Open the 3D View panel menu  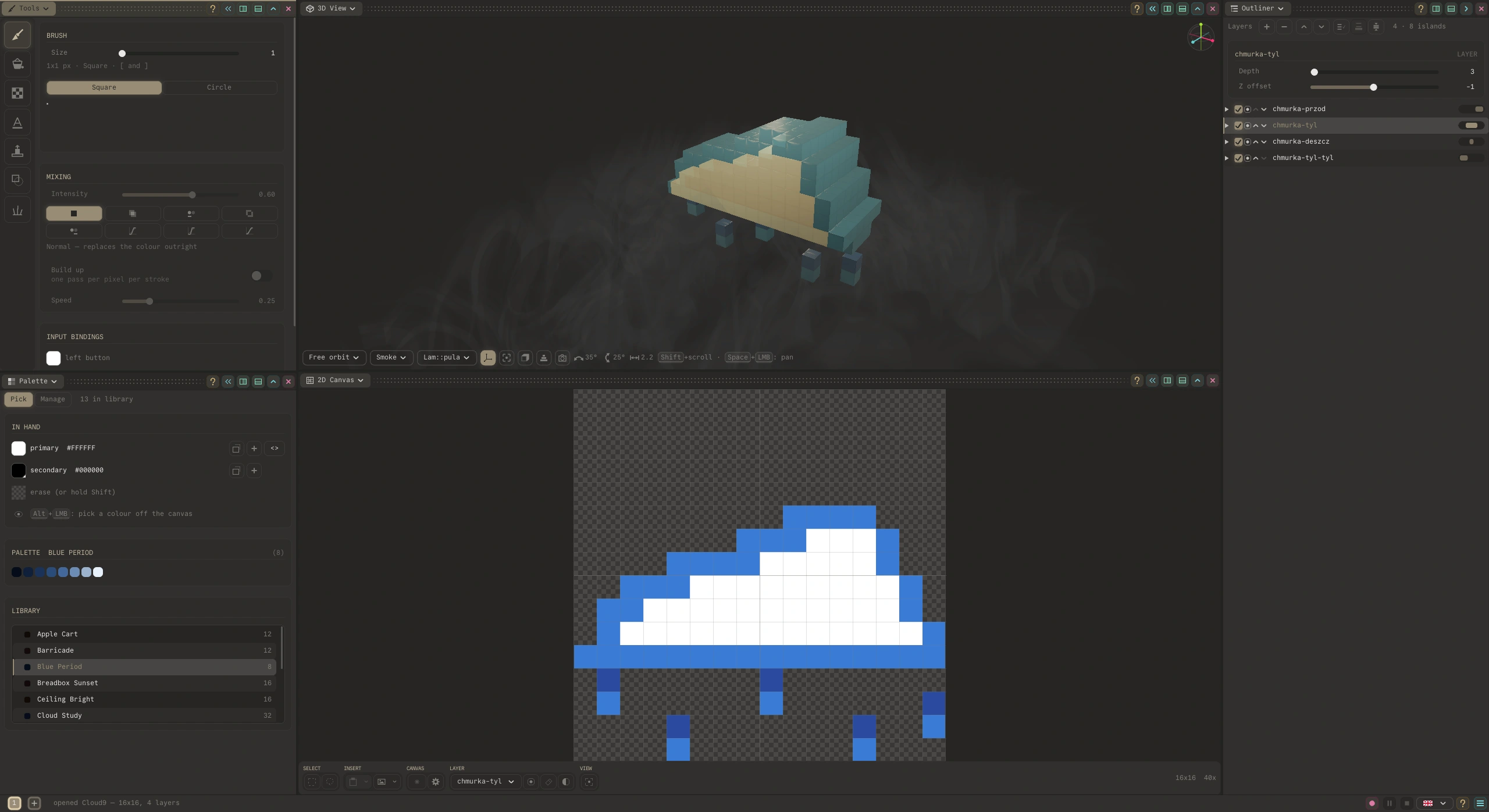[331, 9]
